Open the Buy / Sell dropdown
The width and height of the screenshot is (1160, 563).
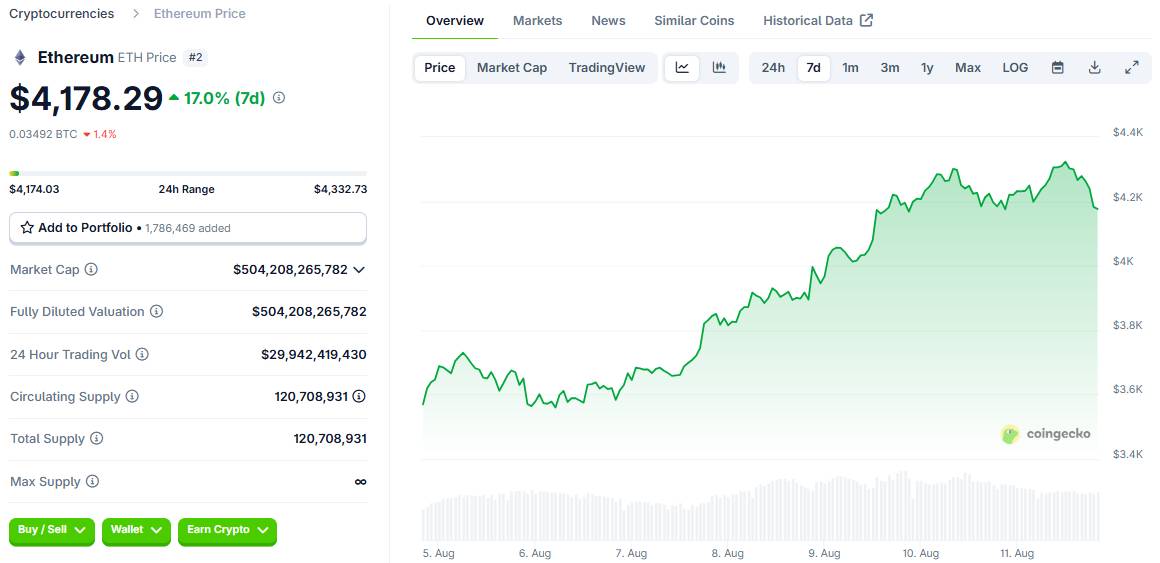click(52, 530)
